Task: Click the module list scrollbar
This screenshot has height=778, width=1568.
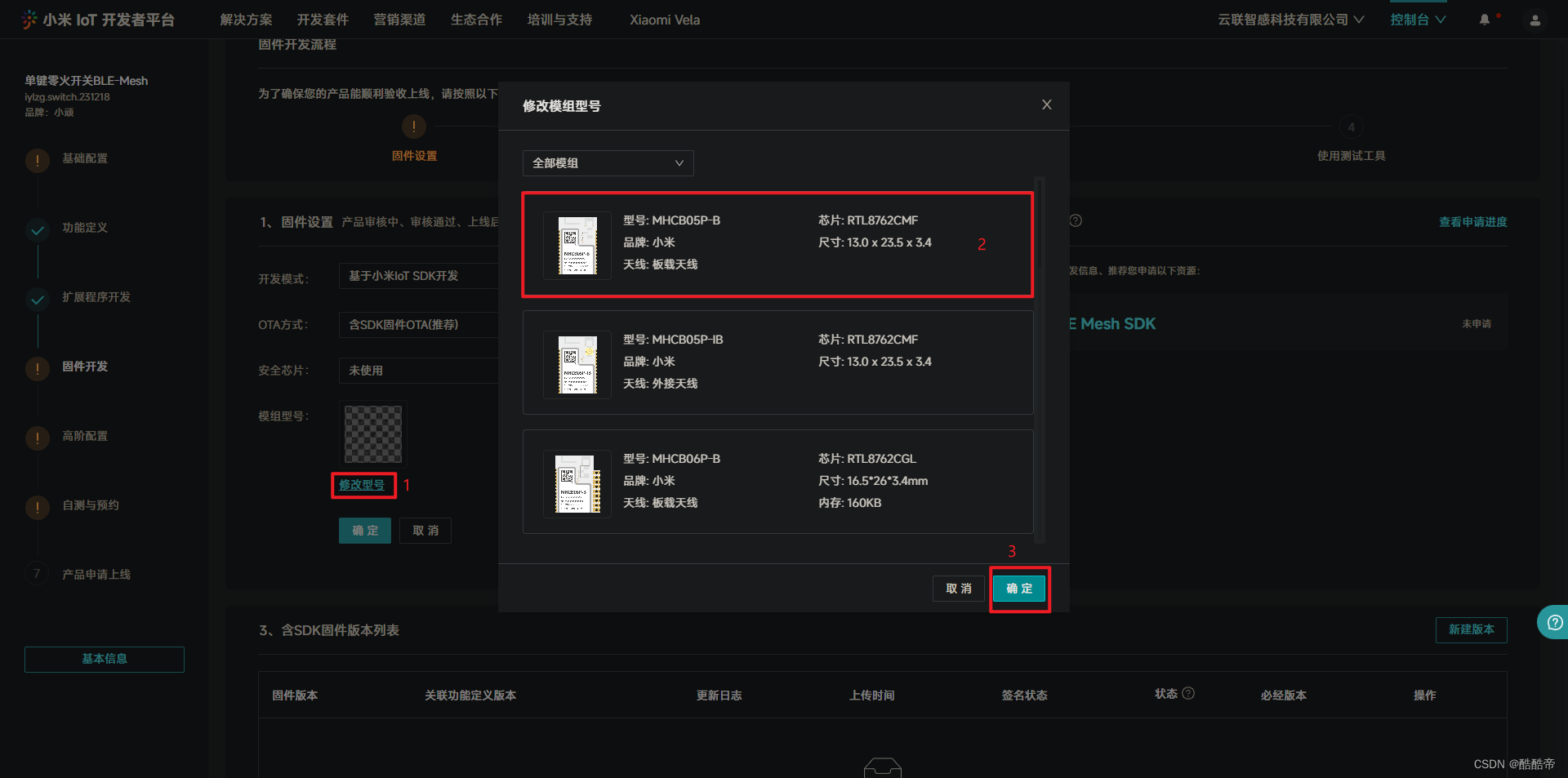Action: 1040,359
